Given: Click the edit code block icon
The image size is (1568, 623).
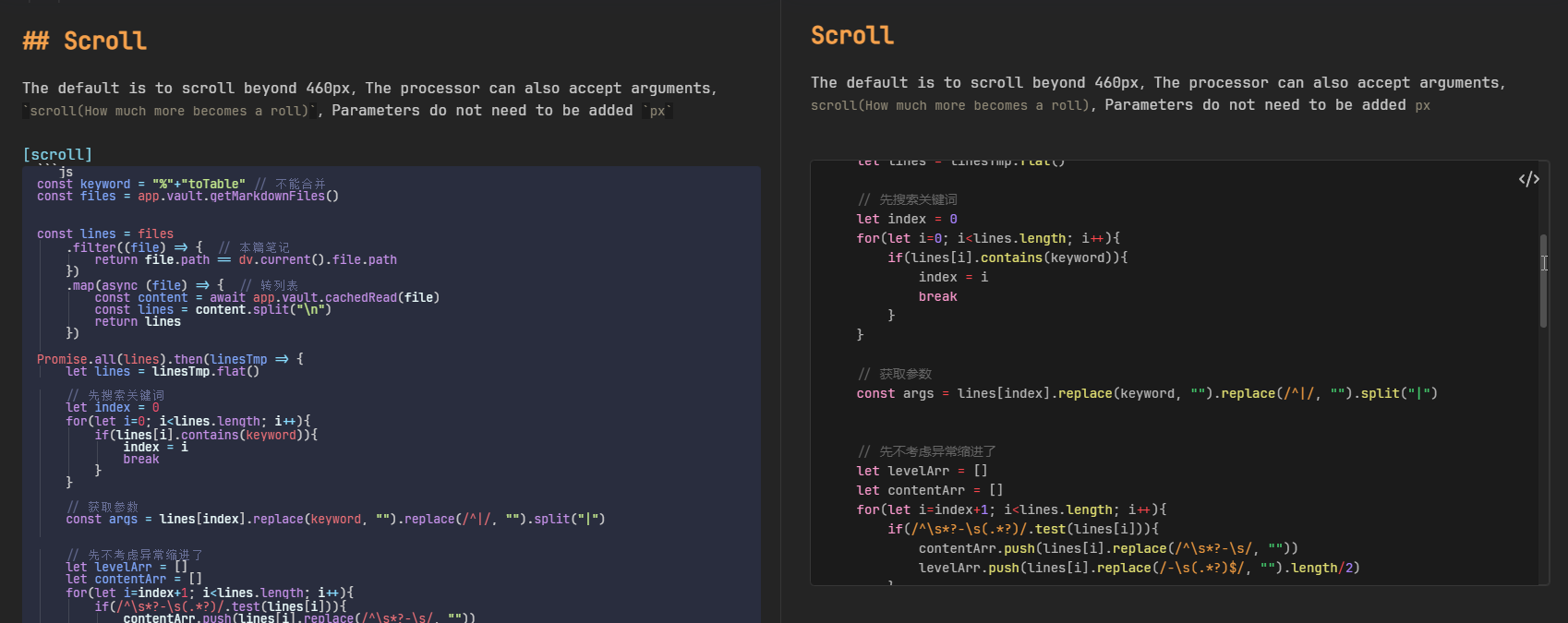Looking at the screenshot, I should [x=1528, y=179].
